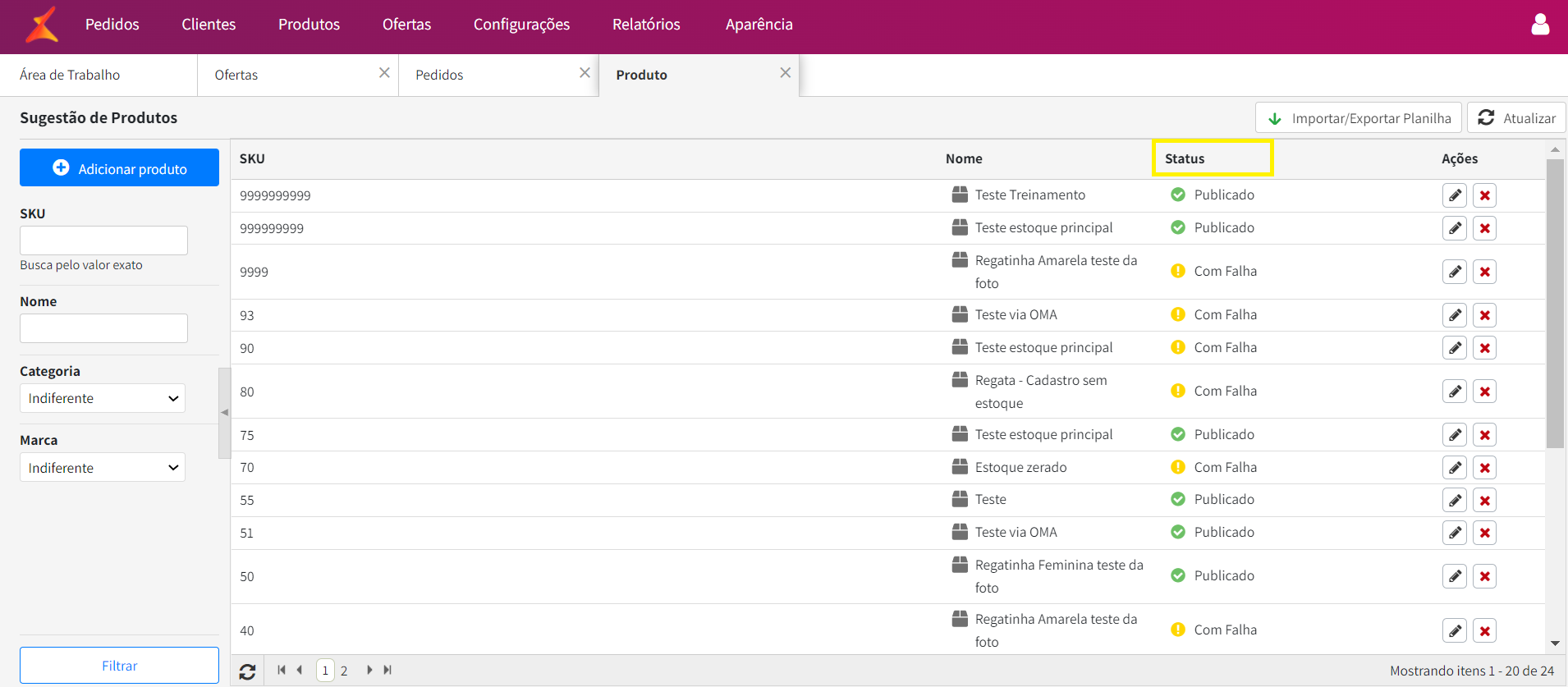Select page 1 in the pager
Image resolution: width=1568 pixels, height=687 pixels.
325,671
